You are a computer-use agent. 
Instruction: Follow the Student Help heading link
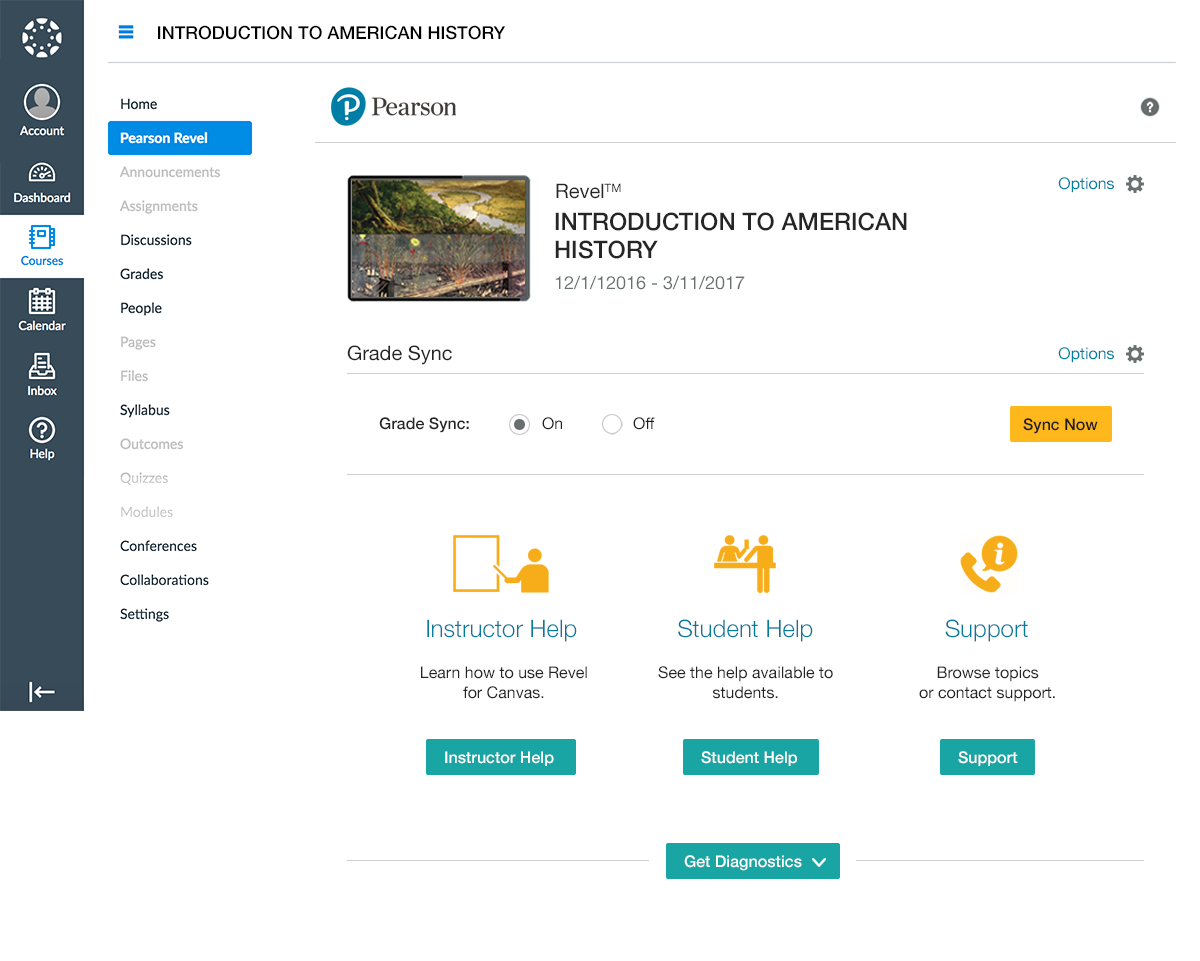pos(745,629)
